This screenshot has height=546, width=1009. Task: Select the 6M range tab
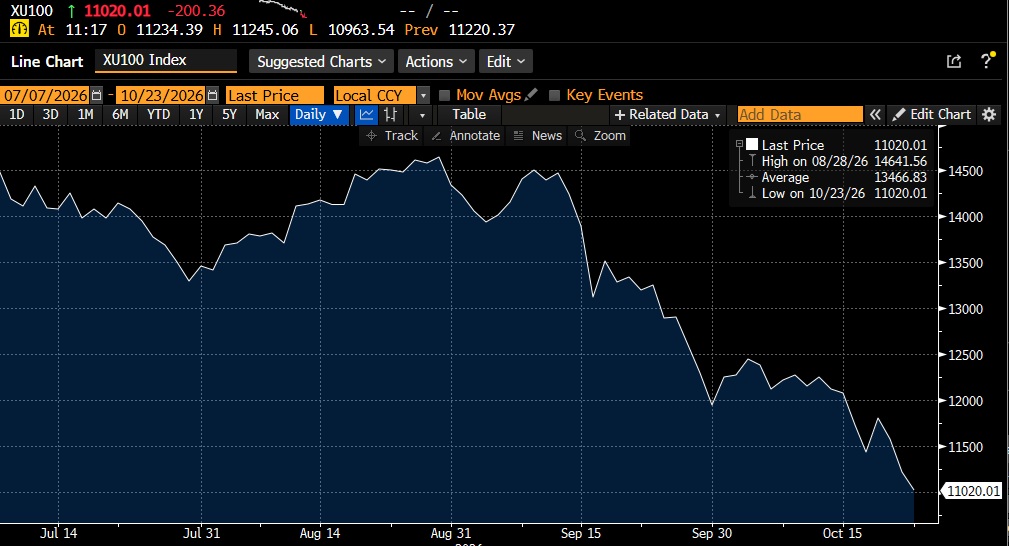coord(120,115)
